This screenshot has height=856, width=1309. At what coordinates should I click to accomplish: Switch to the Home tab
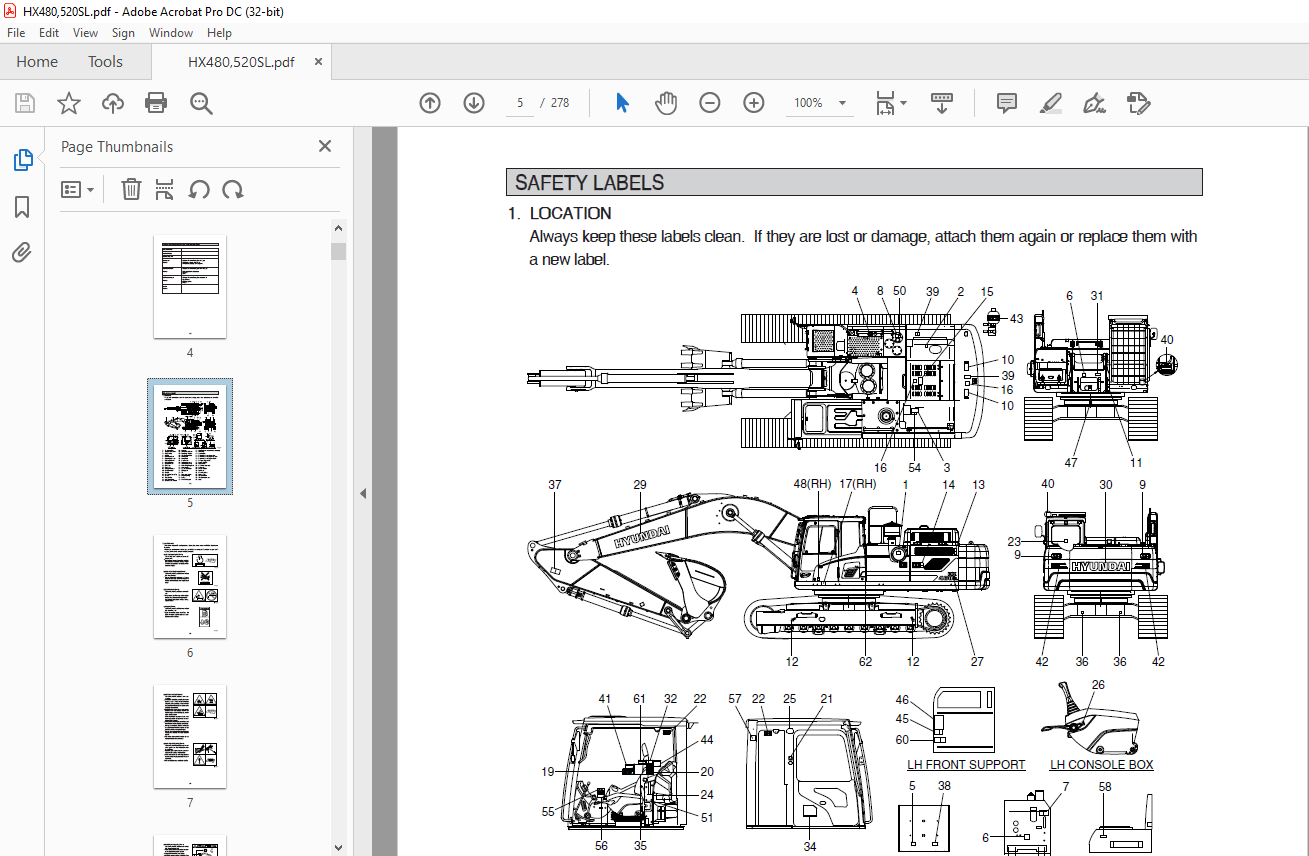pos(37,62)
